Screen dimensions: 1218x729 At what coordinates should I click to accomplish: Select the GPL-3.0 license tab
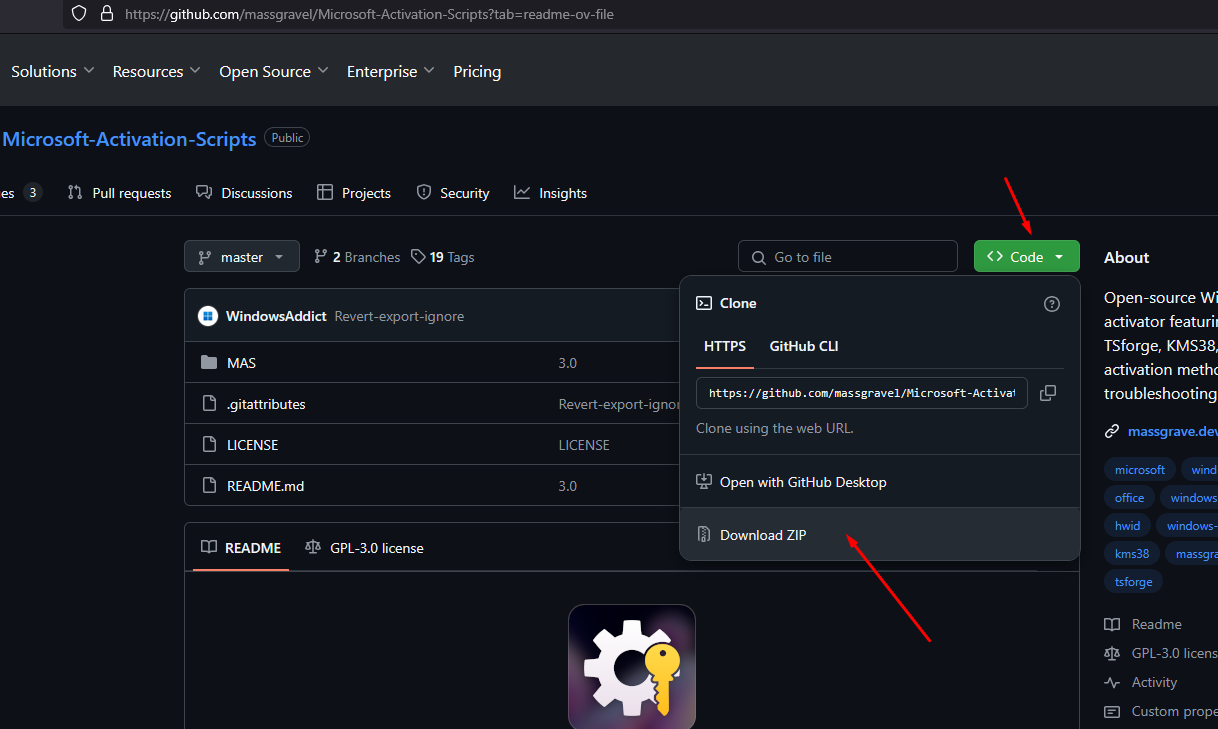(365, 548)
